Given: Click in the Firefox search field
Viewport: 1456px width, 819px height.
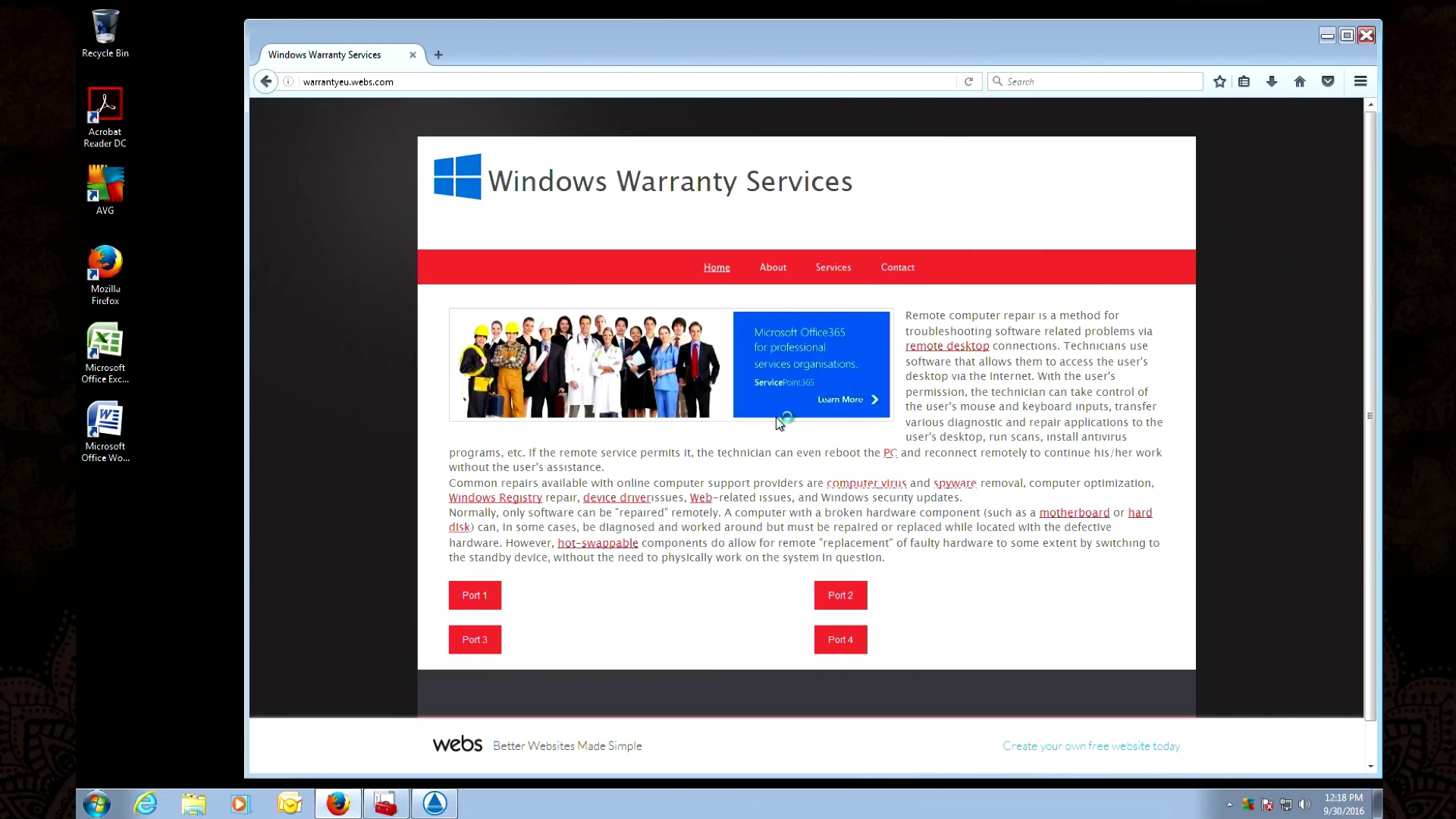Looking at the screenshot, I should click(x=1095, y=81).
